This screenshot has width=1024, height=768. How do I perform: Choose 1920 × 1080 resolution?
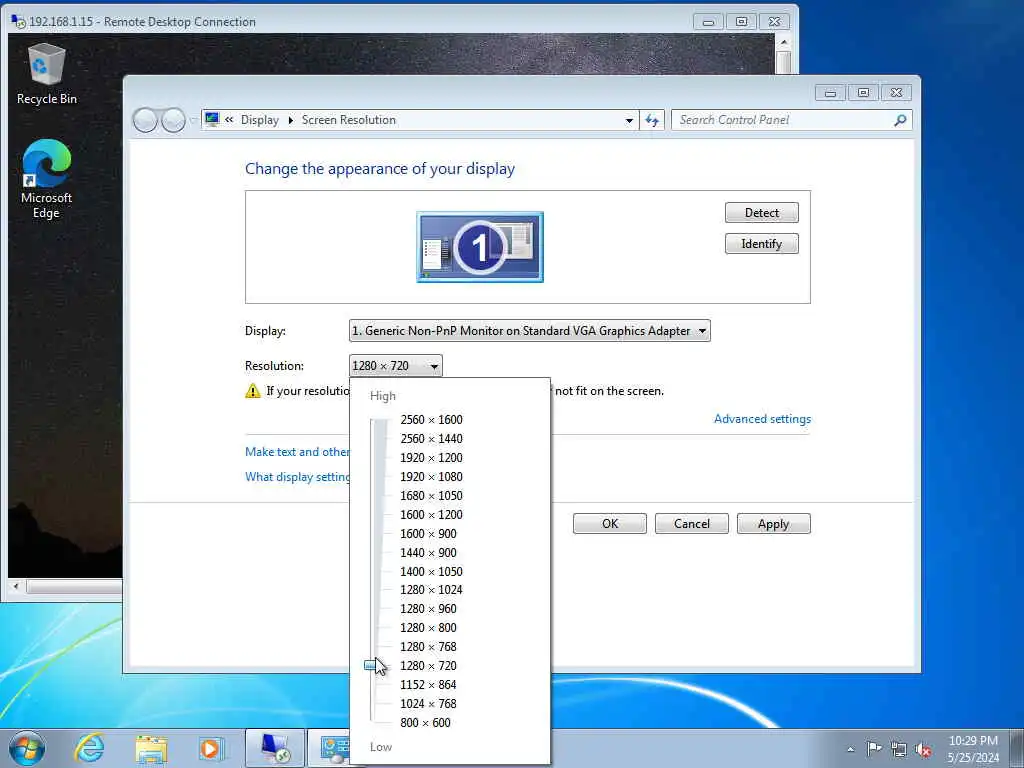(431, 476)
